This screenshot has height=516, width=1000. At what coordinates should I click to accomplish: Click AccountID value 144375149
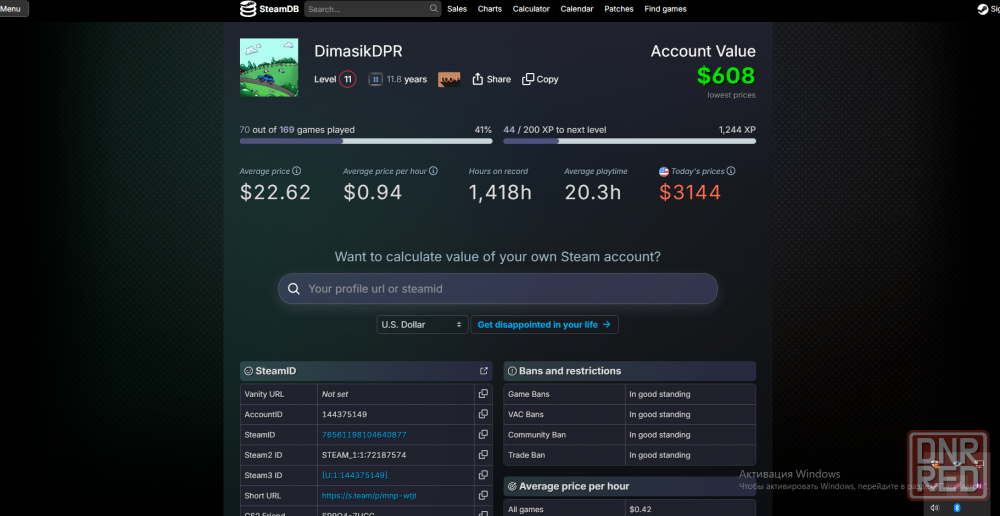click(x=344, y=415)
